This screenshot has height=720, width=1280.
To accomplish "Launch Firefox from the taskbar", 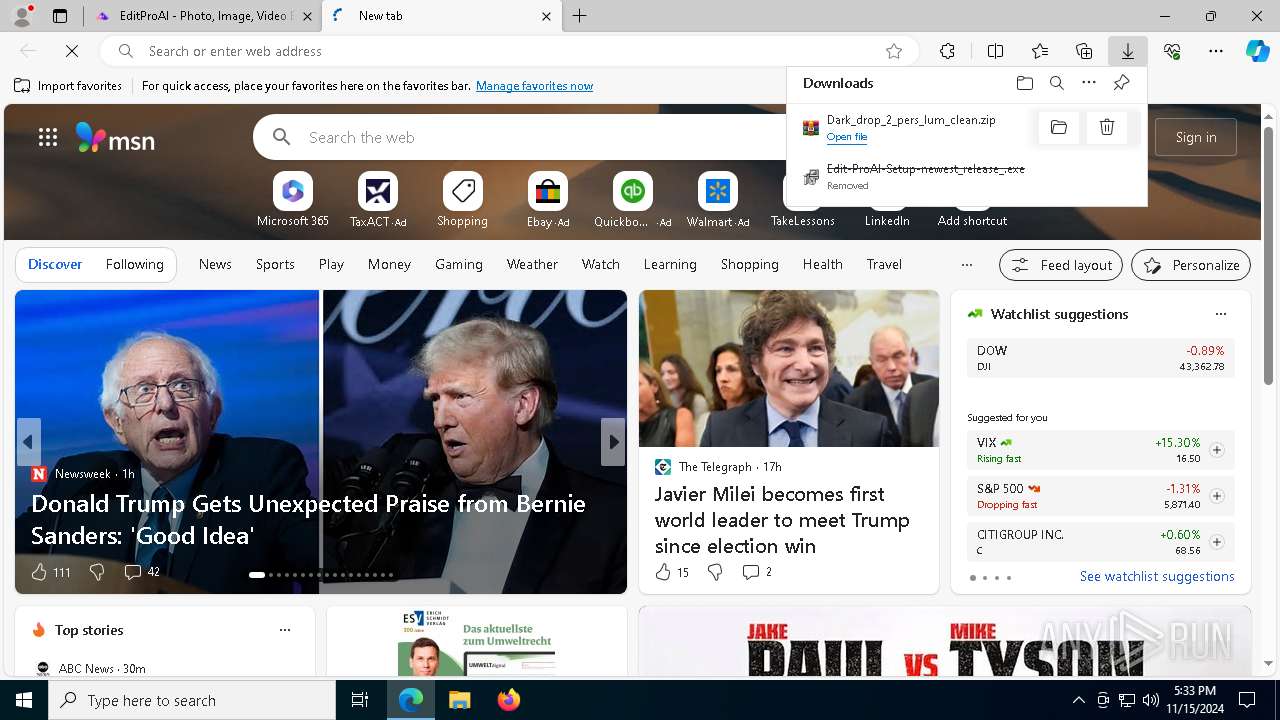I will [x=508, y=700].
